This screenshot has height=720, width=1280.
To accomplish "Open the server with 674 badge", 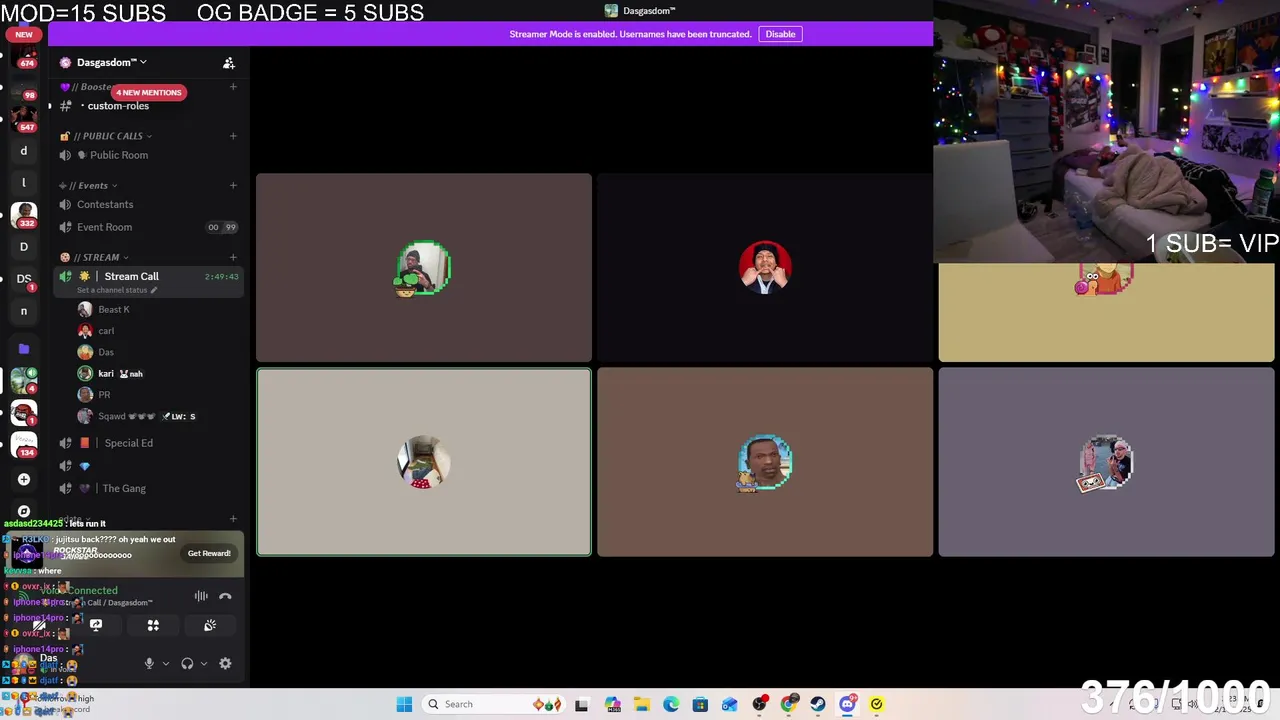I will tap(24, 56).
